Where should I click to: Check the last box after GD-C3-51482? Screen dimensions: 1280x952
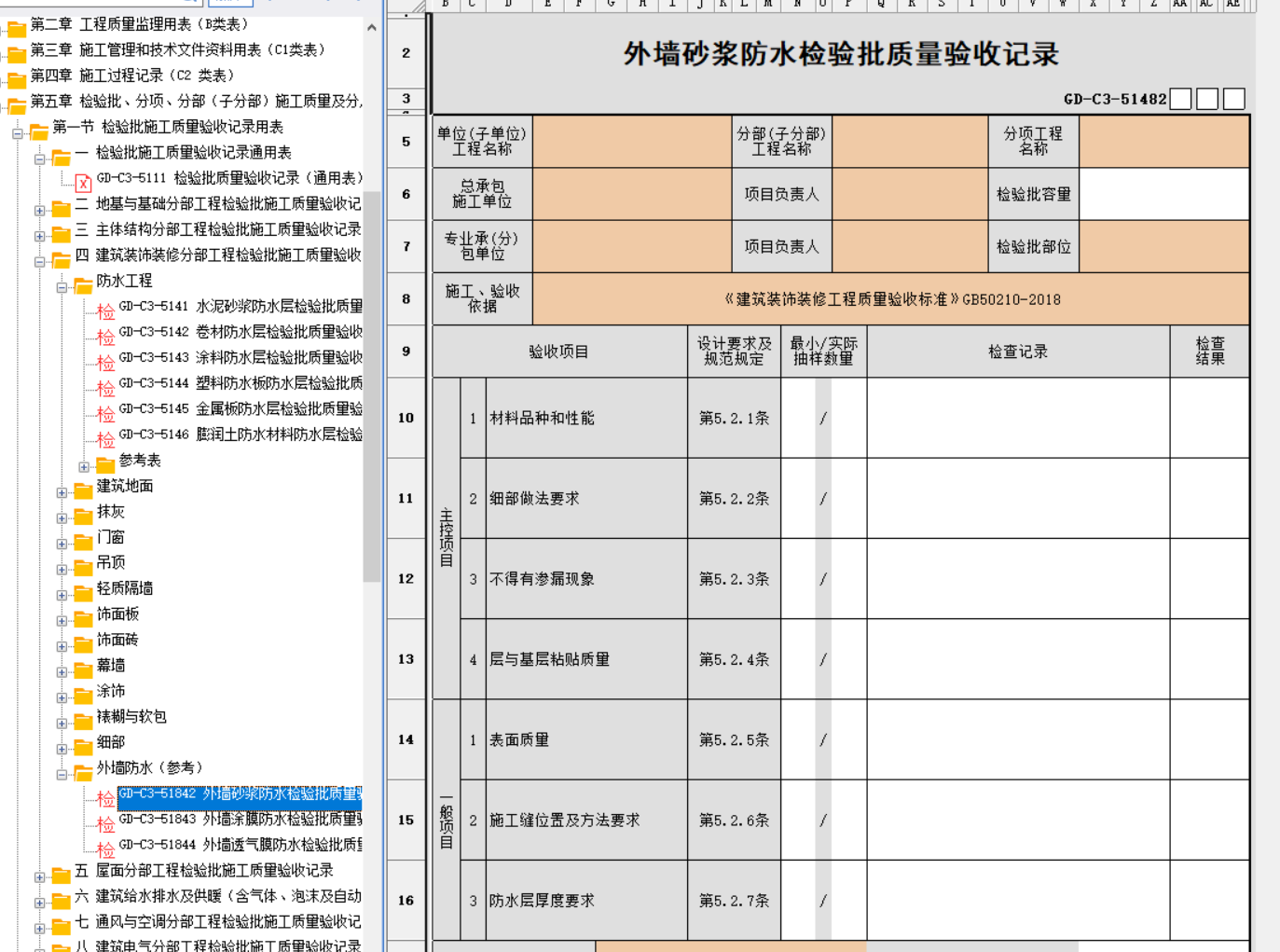pyautogui.click(x=1234, y=99)
